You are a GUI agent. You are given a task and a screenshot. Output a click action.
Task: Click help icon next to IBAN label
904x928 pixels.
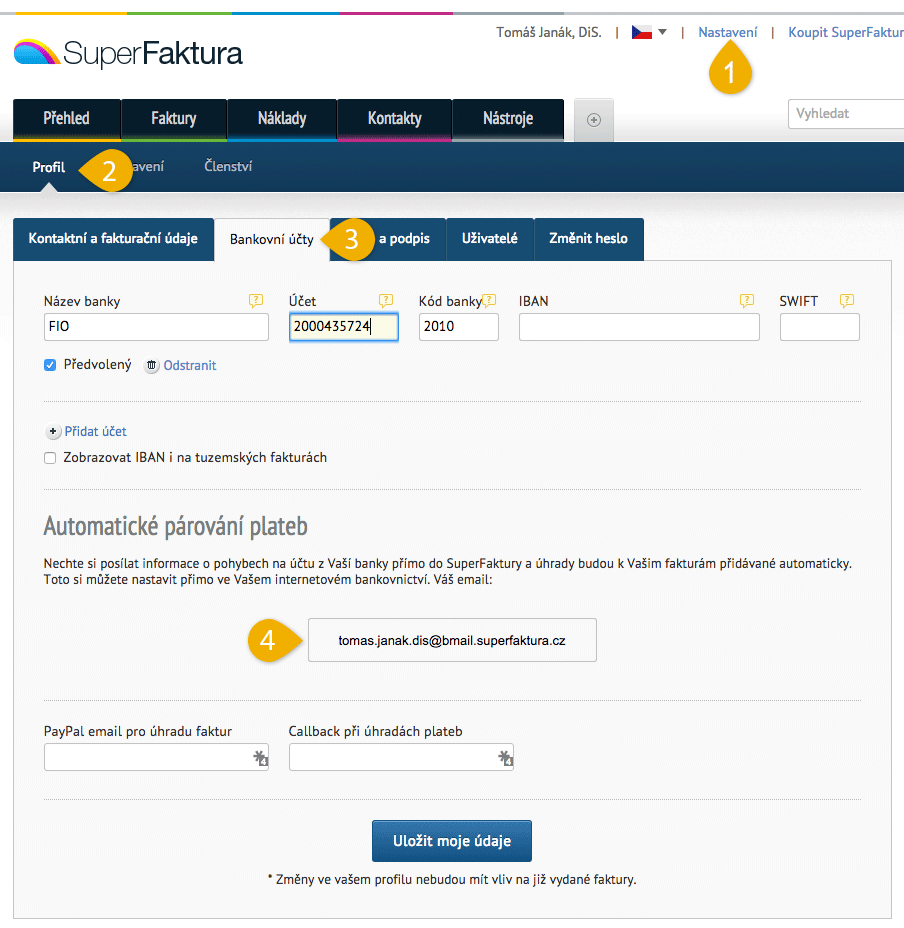point(747,301)
